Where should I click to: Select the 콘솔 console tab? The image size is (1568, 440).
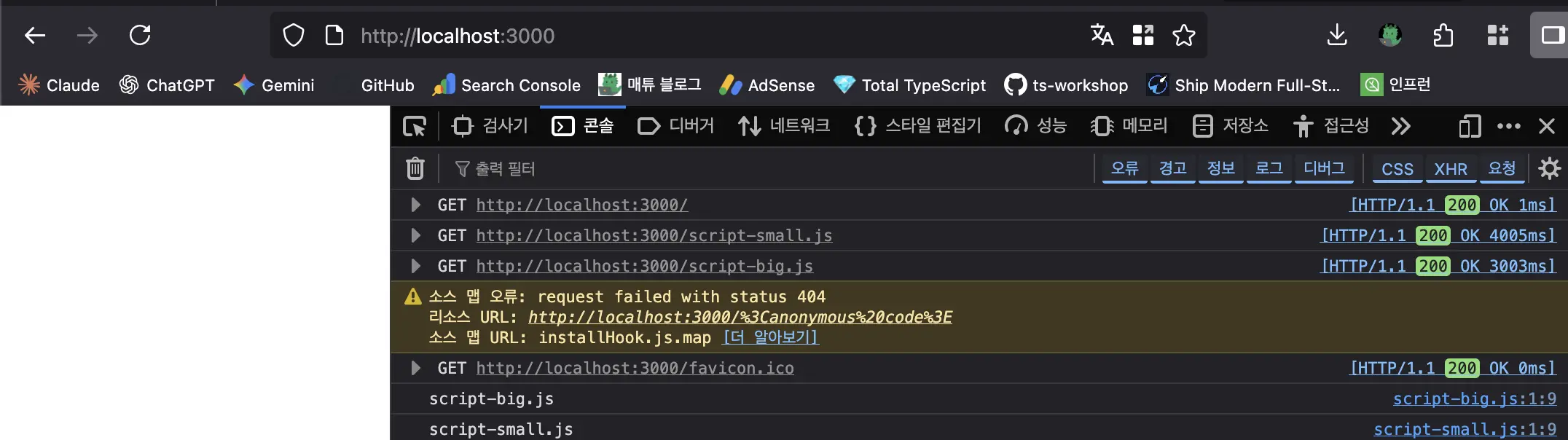click(582, 126)
